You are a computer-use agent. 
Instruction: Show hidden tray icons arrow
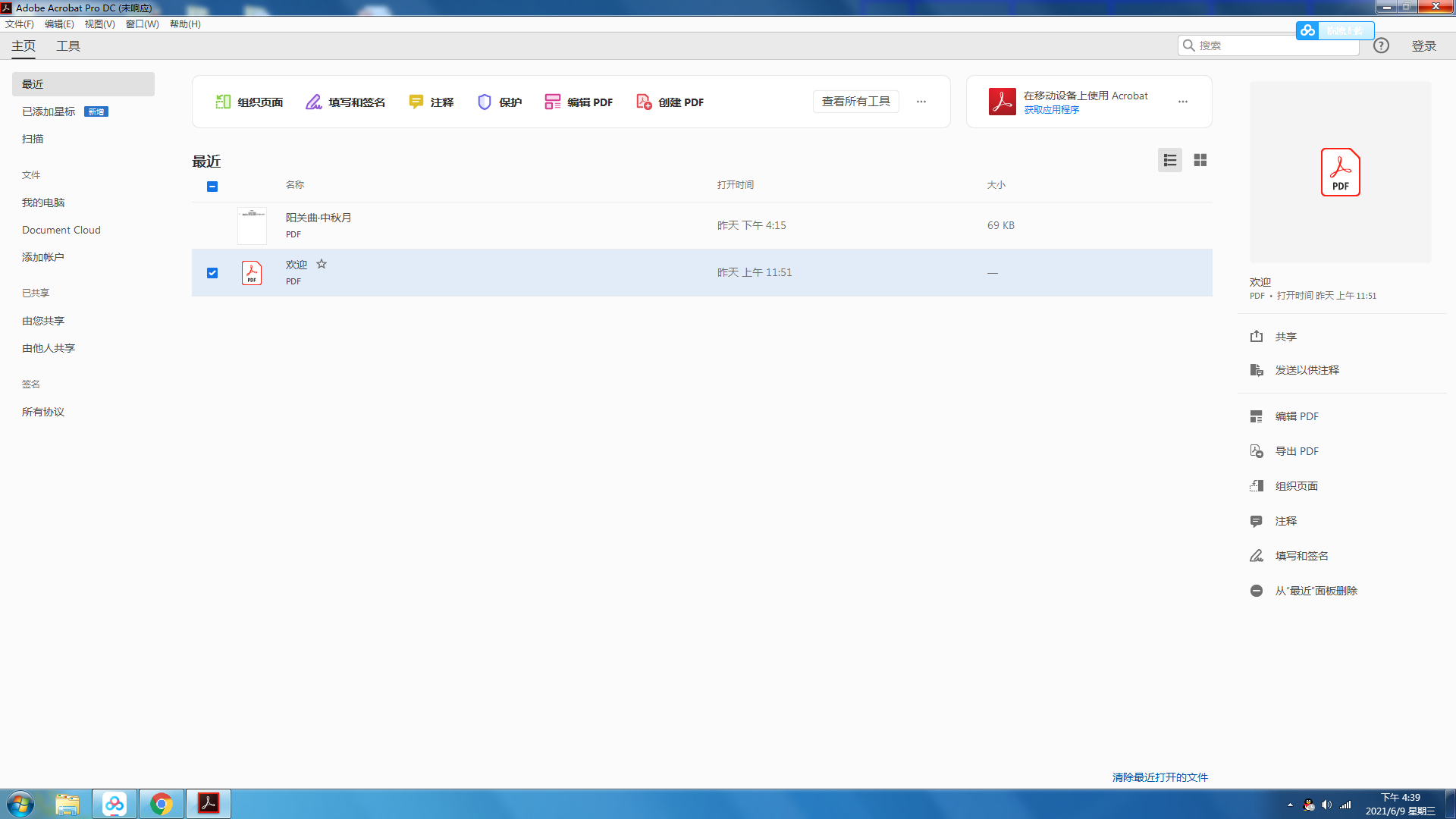click(1290, 805)
